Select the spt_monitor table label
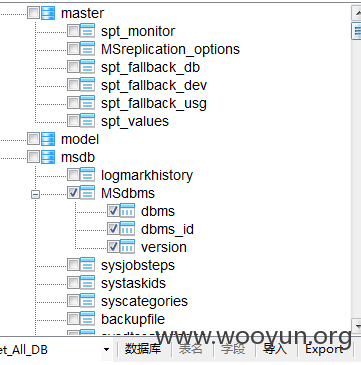This screenshot has height=365, width=361. pos(138,31)
